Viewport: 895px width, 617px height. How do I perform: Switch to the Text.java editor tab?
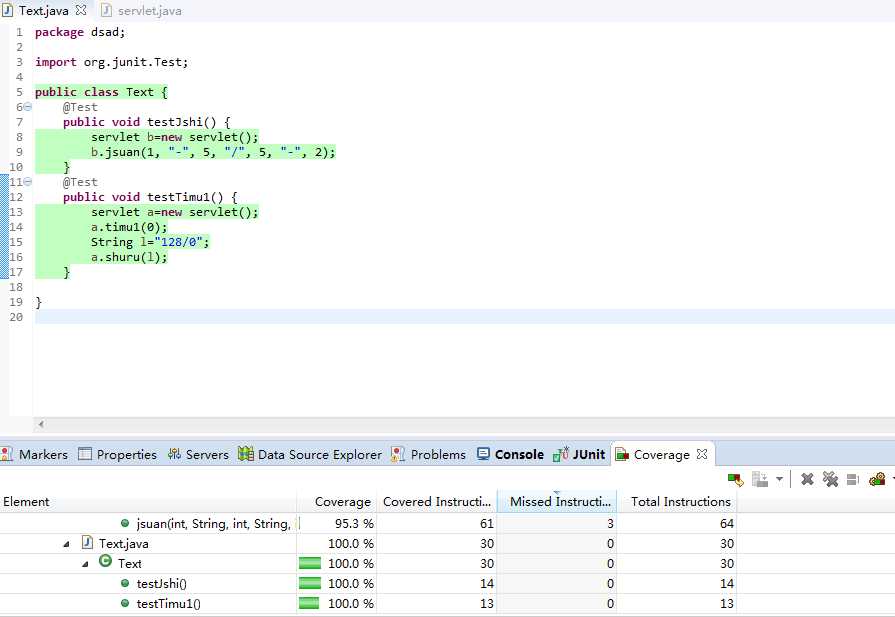43,10
